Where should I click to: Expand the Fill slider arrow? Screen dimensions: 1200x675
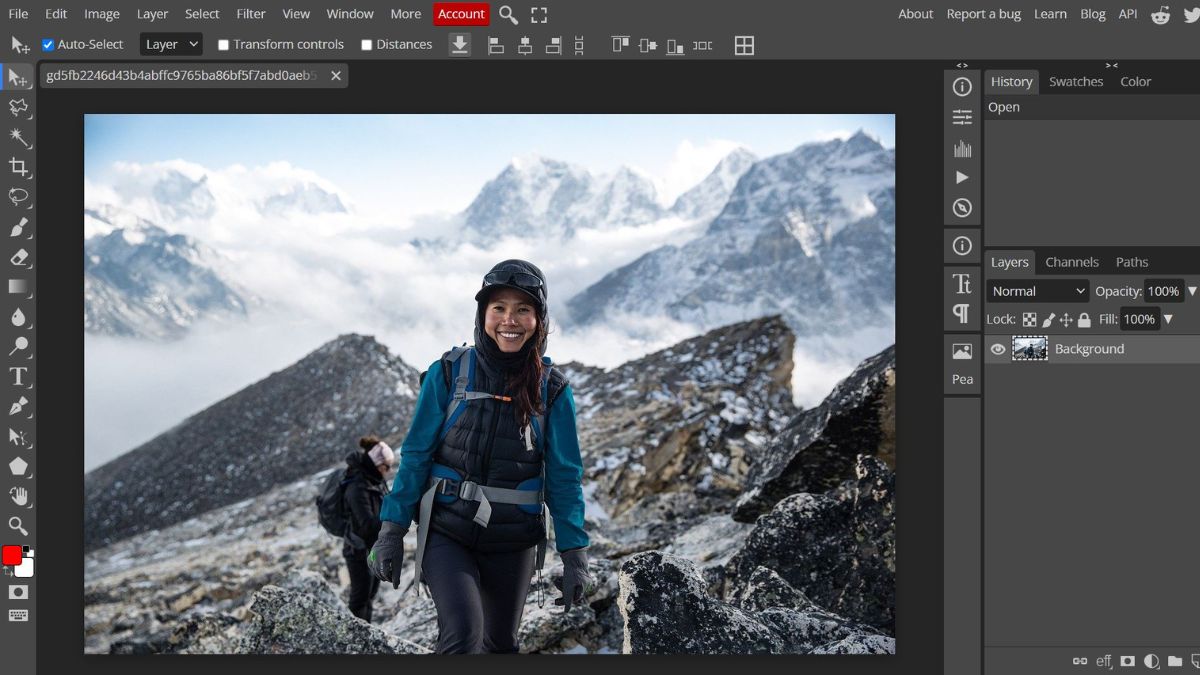coord(1168,319)
